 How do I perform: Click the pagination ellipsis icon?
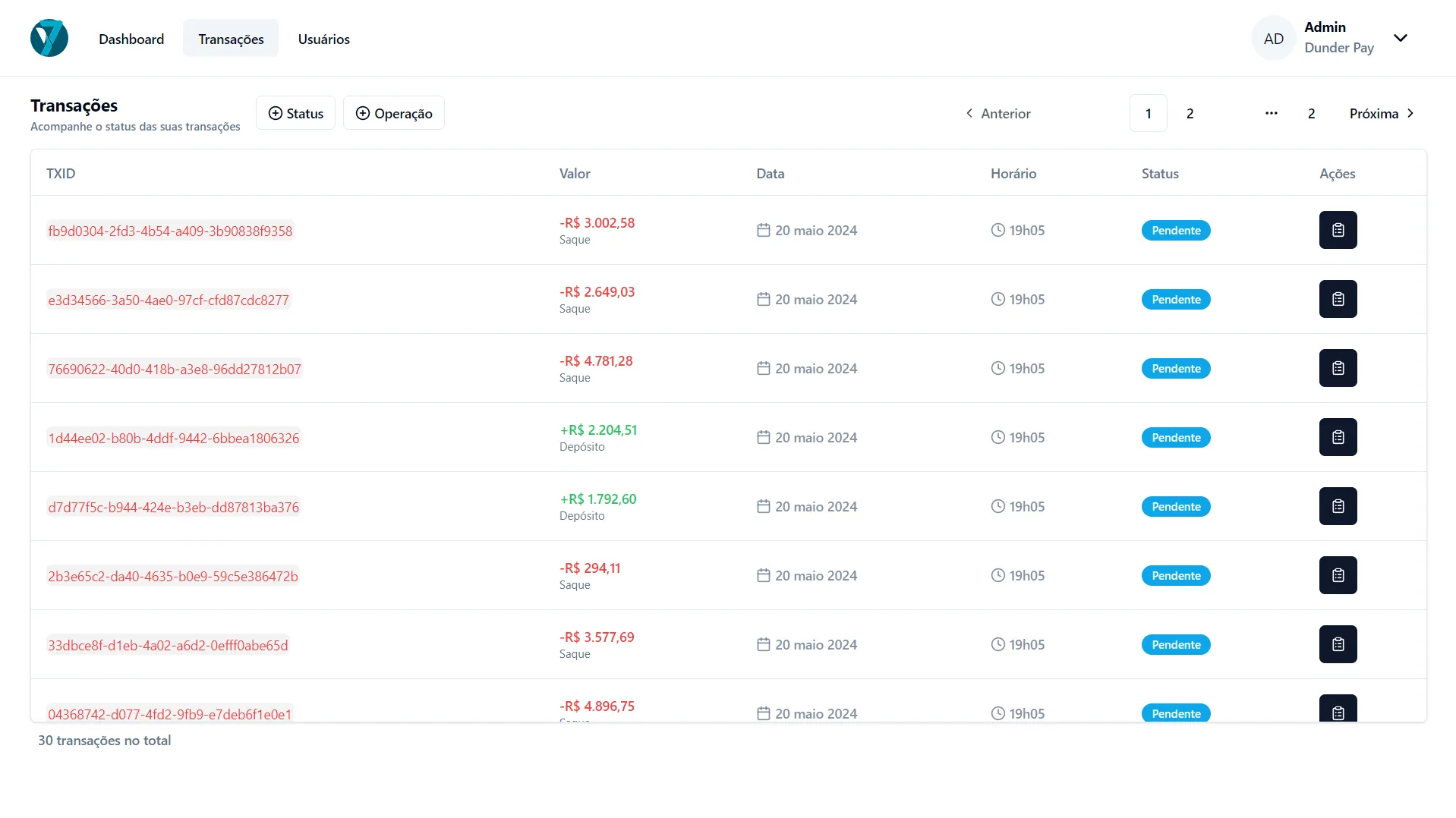(x=1271, y=113)
